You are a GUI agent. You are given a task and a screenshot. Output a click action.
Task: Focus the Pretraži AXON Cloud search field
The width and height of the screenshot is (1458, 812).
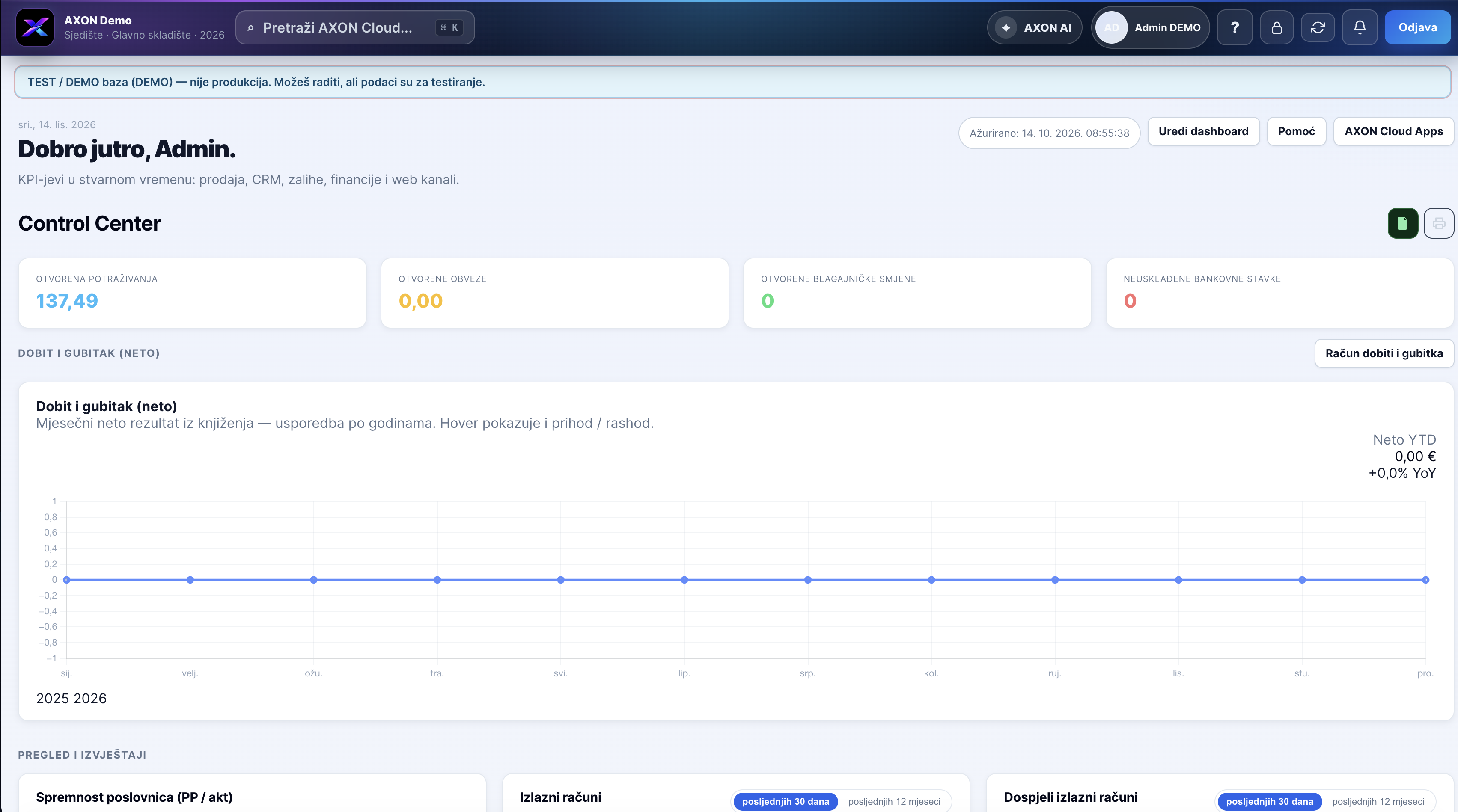[355, 27]
